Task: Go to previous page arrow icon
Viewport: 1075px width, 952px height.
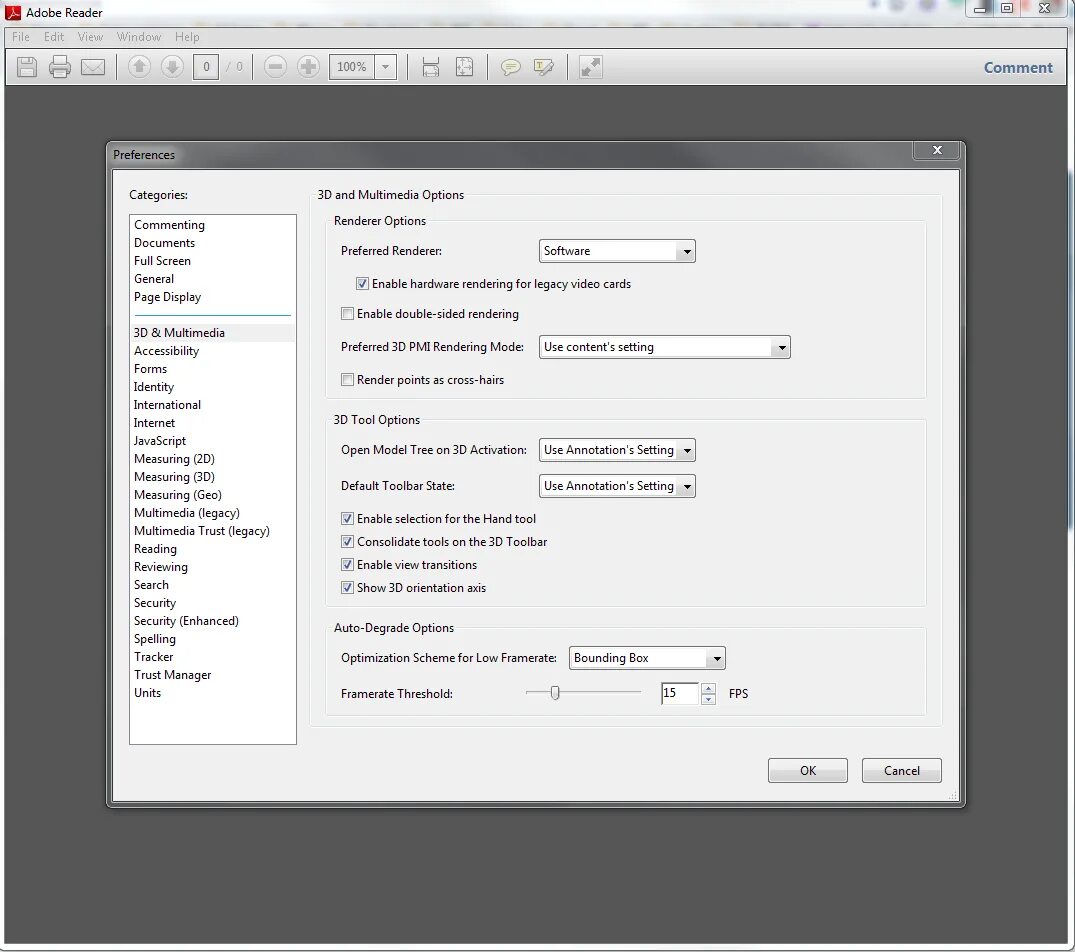Action: tap(139, 67)
